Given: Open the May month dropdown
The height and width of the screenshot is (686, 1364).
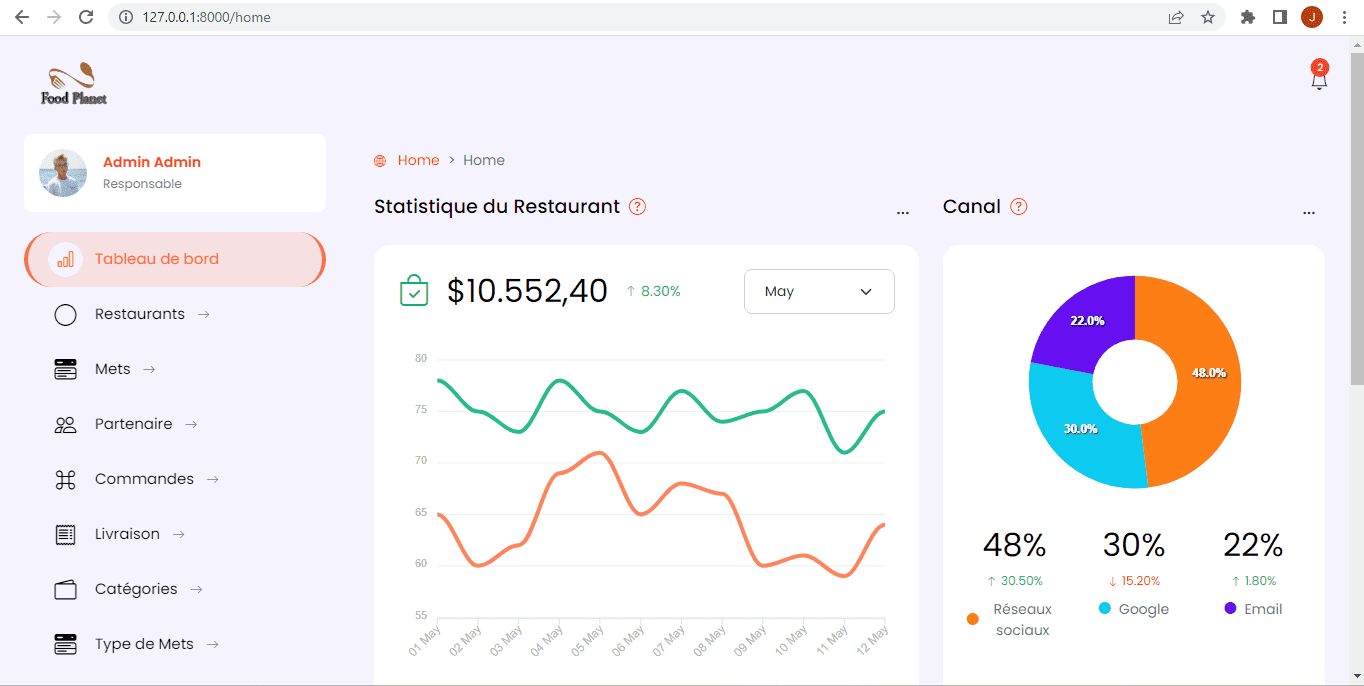Looking at the screenshot, I should coord(819,291).
